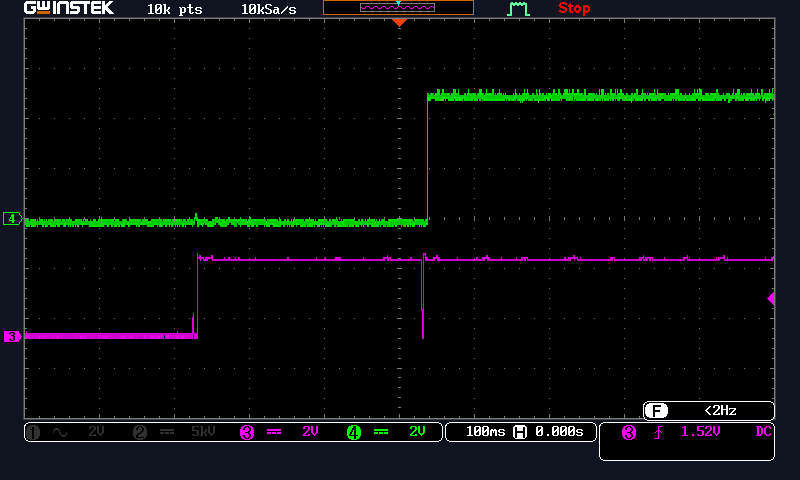Click the GW INSTEK logo

coord(68,8)
